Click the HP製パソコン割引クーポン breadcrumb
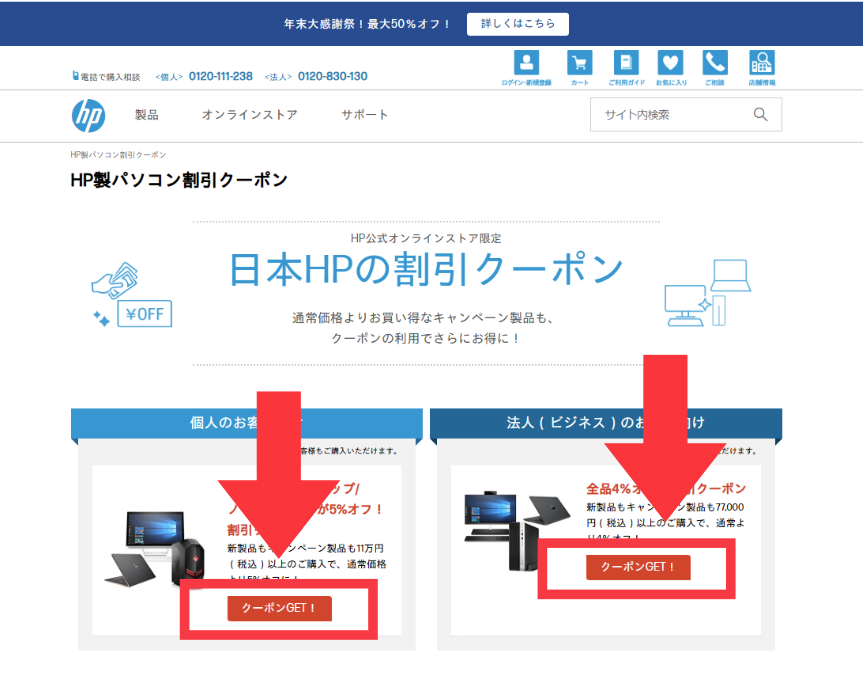 click(118, 155)
